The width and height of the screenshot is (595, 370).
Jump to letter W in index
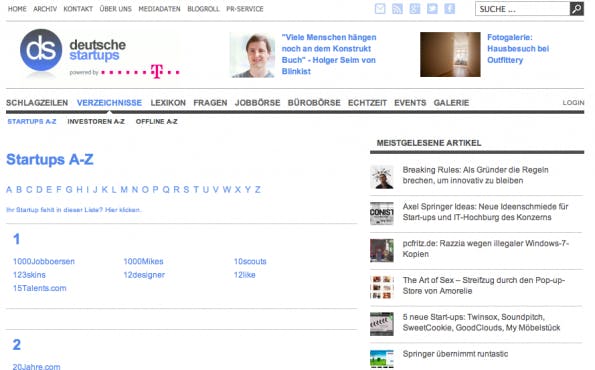coord(227,190)
